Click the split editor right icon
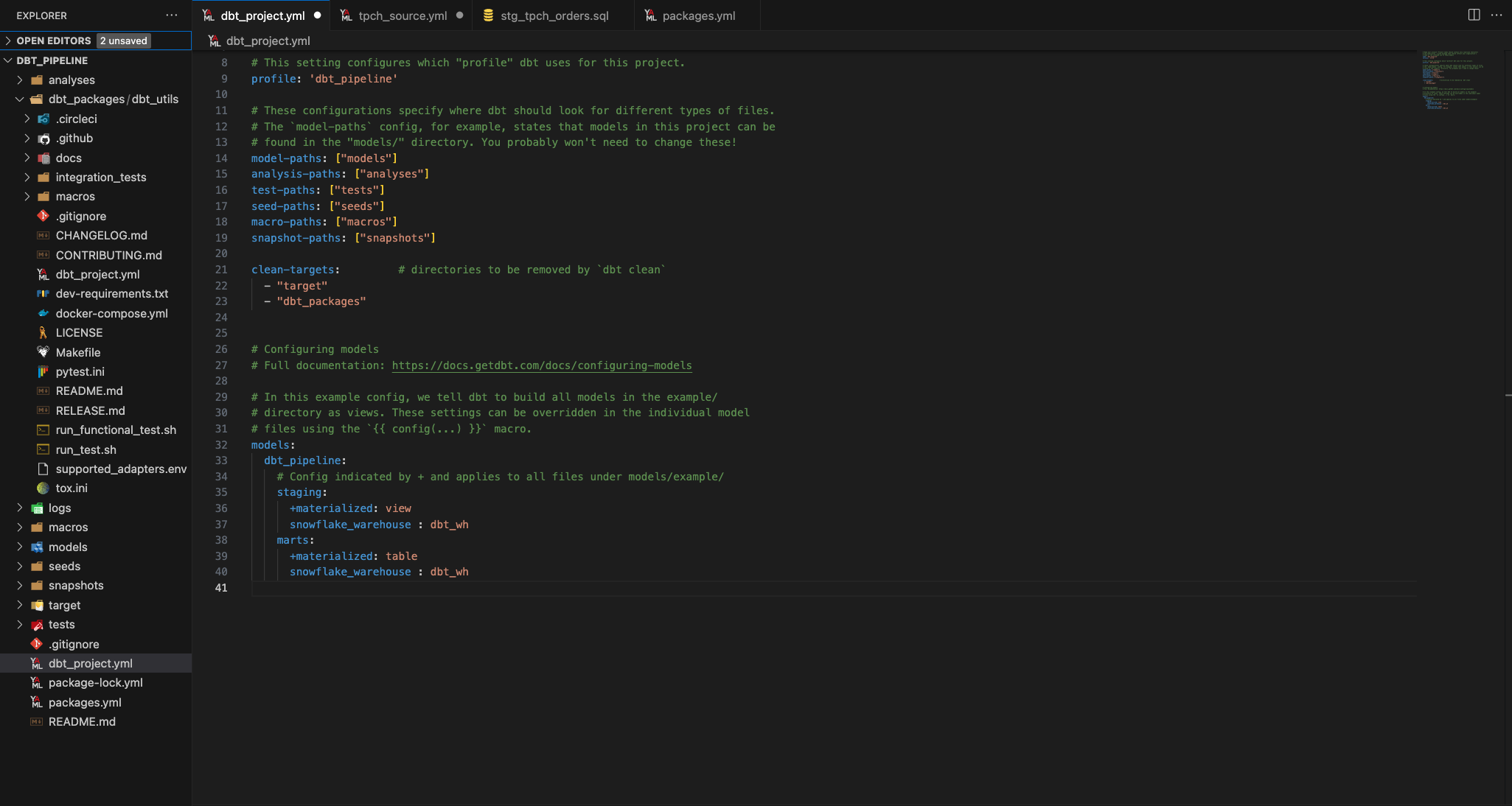The height and width of the screenshot is (806, 1512). click(1474, 15)
